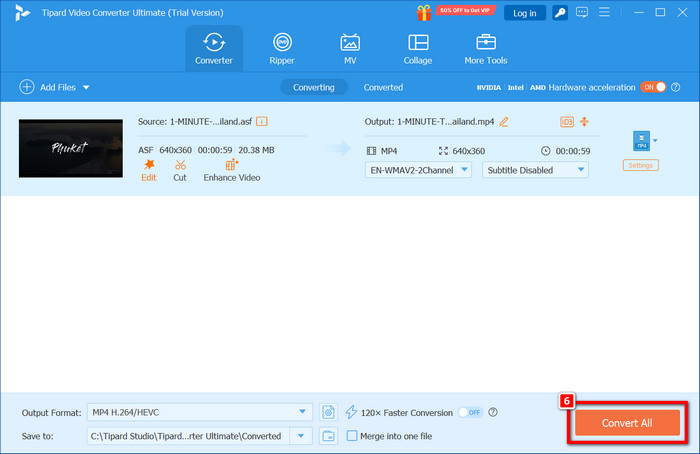The width and height of the screenshot is (700, 454).
Task: Open the Output Format MP4 H.264/HEVC dropdown
Action: point(200,412)
